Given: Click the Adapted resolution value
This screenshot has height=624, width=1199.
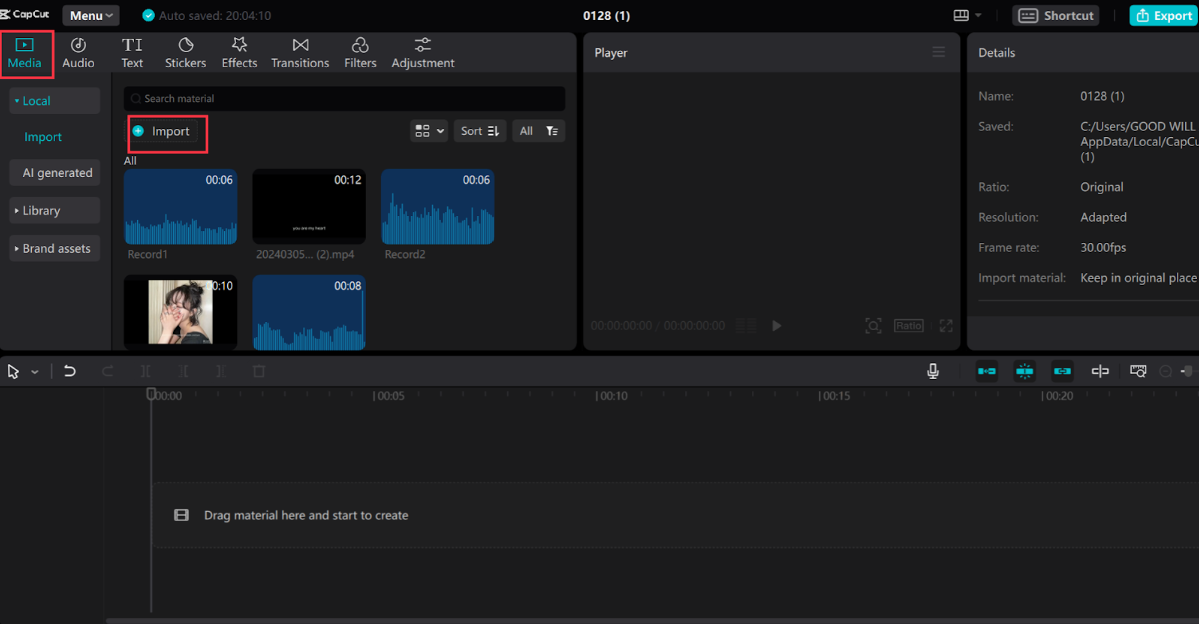Looking at the screenshot, I should pyautogui.click(x=1103, y=217).
